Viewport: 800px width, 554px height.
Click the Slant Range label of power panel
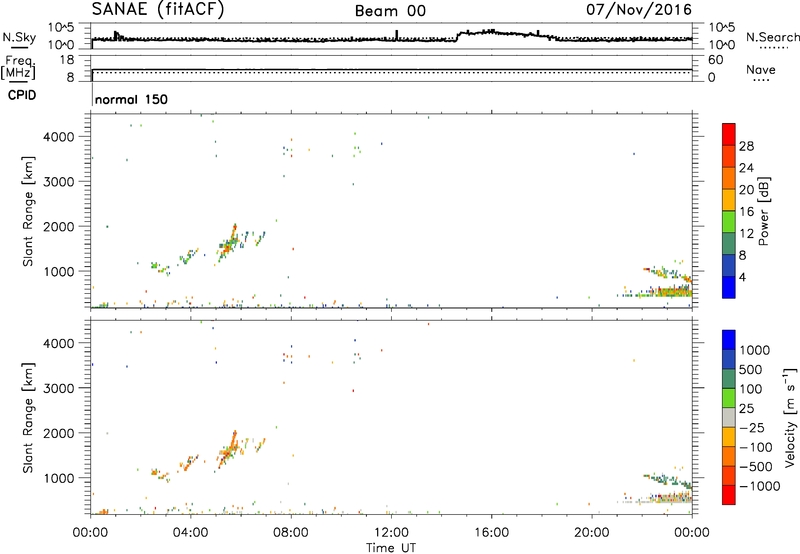click(x=28, y=211)
